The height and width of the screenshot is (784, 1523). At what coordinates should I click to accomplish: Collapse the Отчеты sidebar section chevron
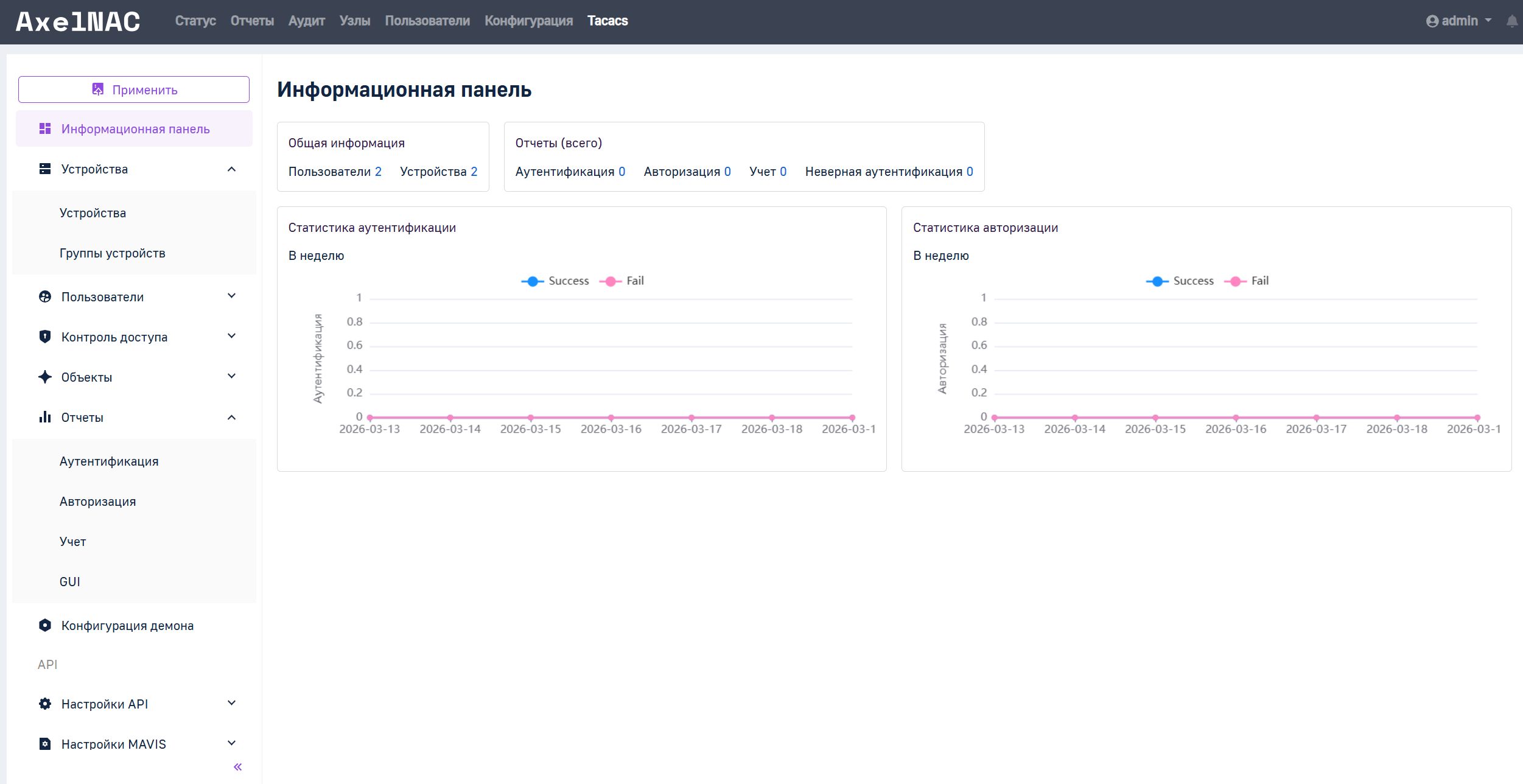click(231, 418)
